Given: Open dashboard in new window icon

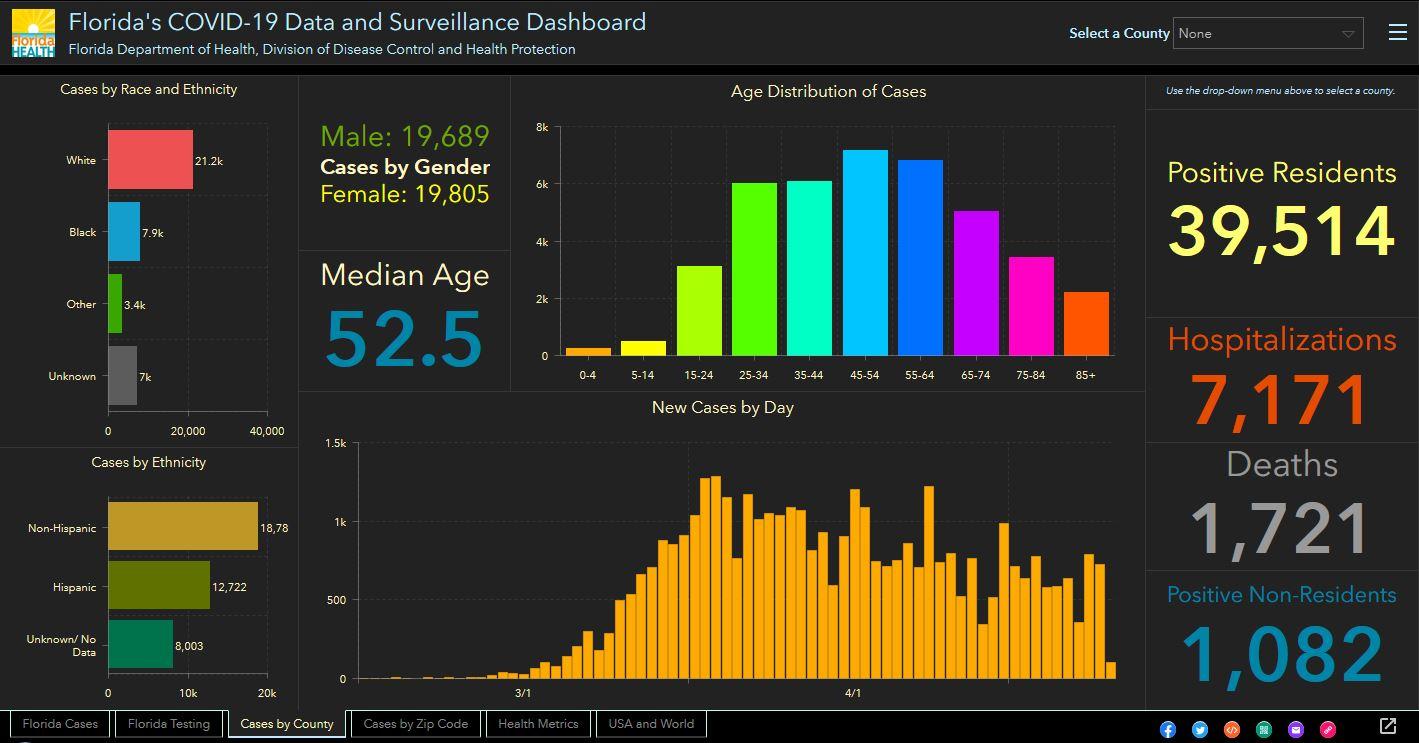Looking at the screenshot, I should click(x=1388, y=726).
